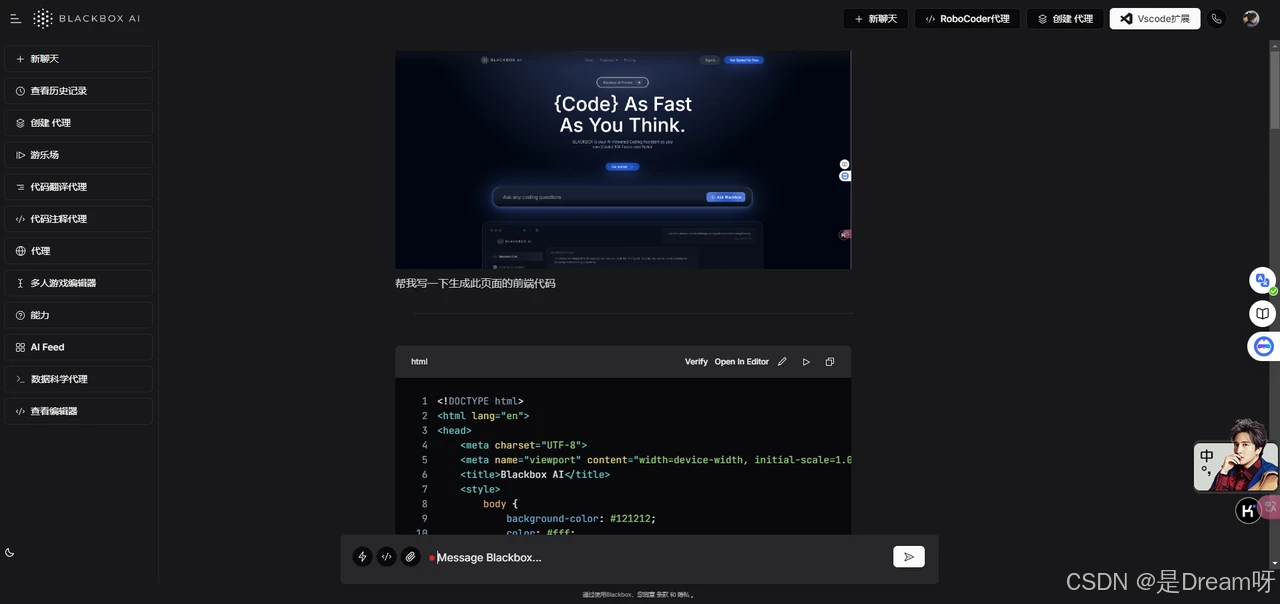Click Verify on the code block
1280x604 pixels.
[x=696, y=362]
